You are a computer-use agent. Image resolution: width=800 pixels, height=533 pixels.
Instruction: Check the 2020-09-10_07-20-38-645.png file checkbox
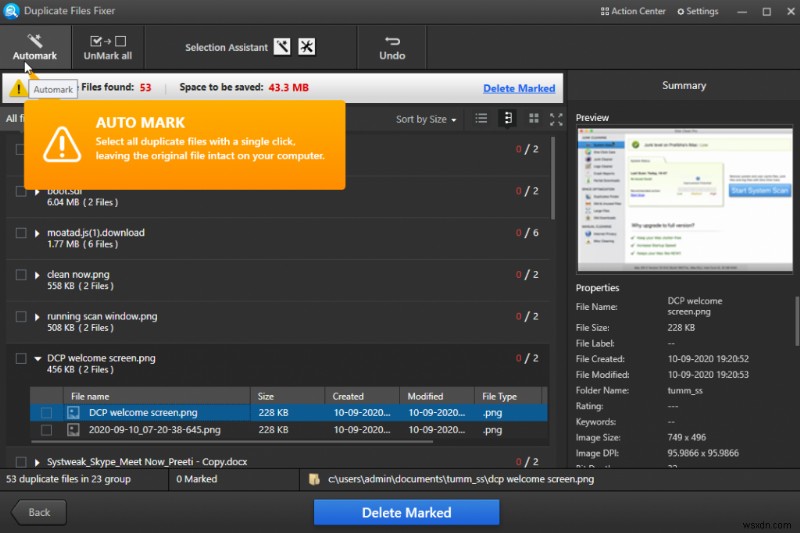point(46,430)
